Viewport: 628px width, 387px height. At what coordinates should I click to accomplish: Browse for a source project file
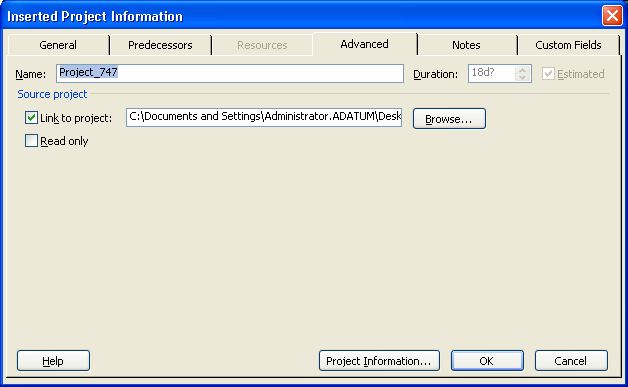point(449,119)
